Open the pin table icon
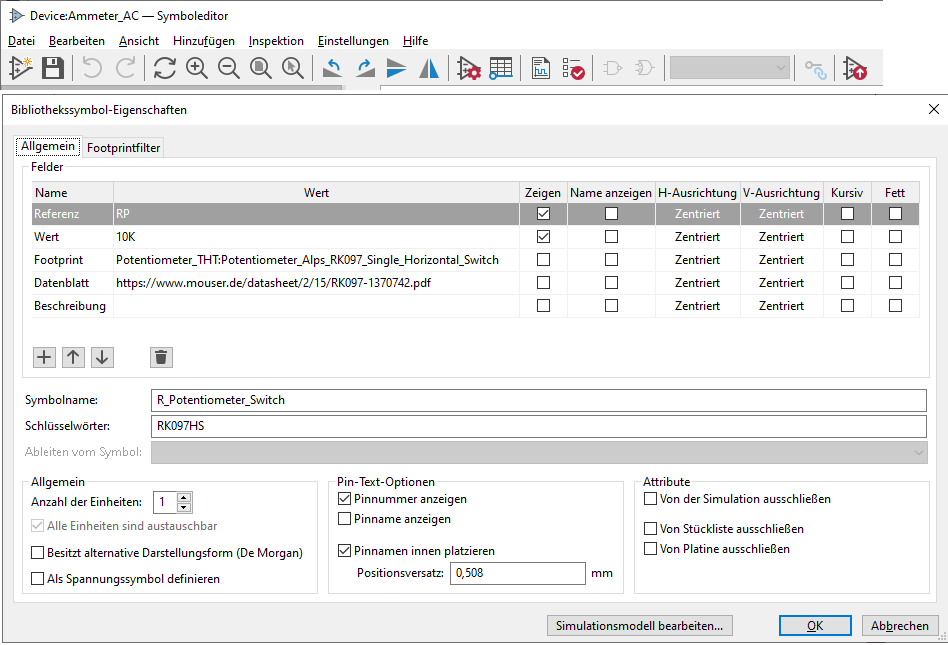Viewport: 948px width, 645px height. coord(501,68)
